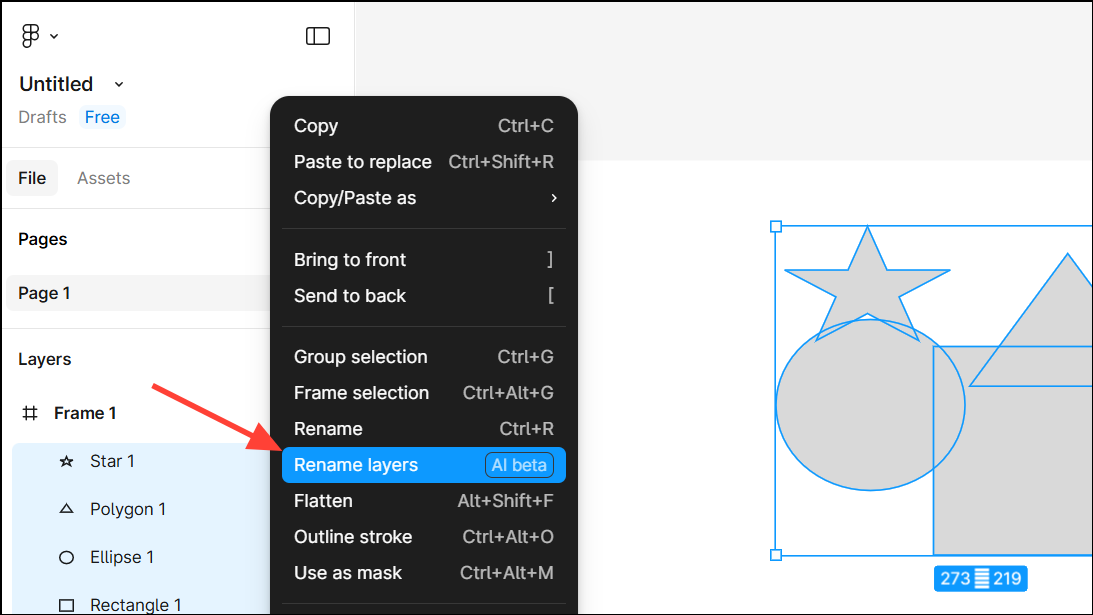Click the Polygon 1 triangle icon

coord(67,509)
